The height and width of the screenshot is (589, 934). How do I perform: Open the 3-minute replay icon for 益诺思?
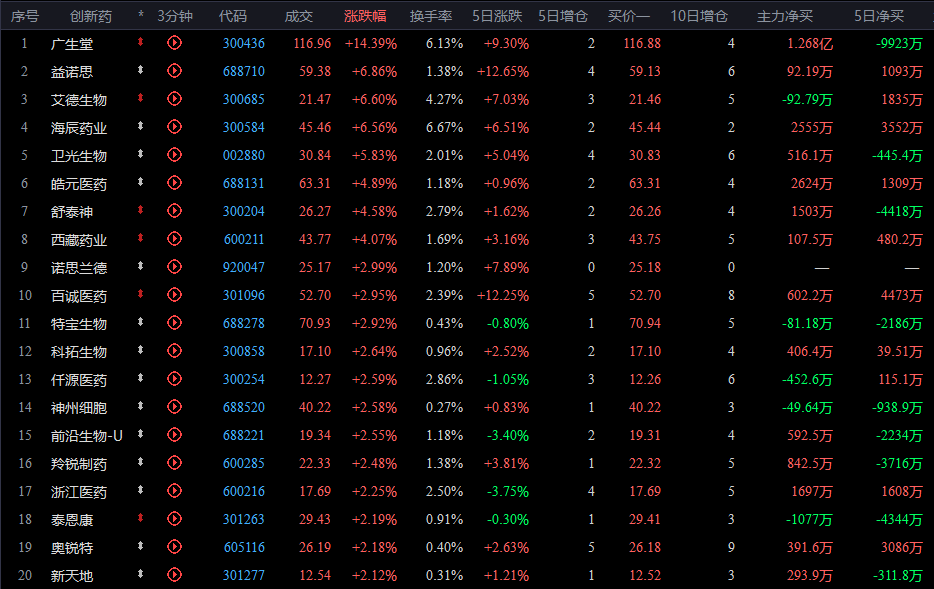click(x=175, y=71)
